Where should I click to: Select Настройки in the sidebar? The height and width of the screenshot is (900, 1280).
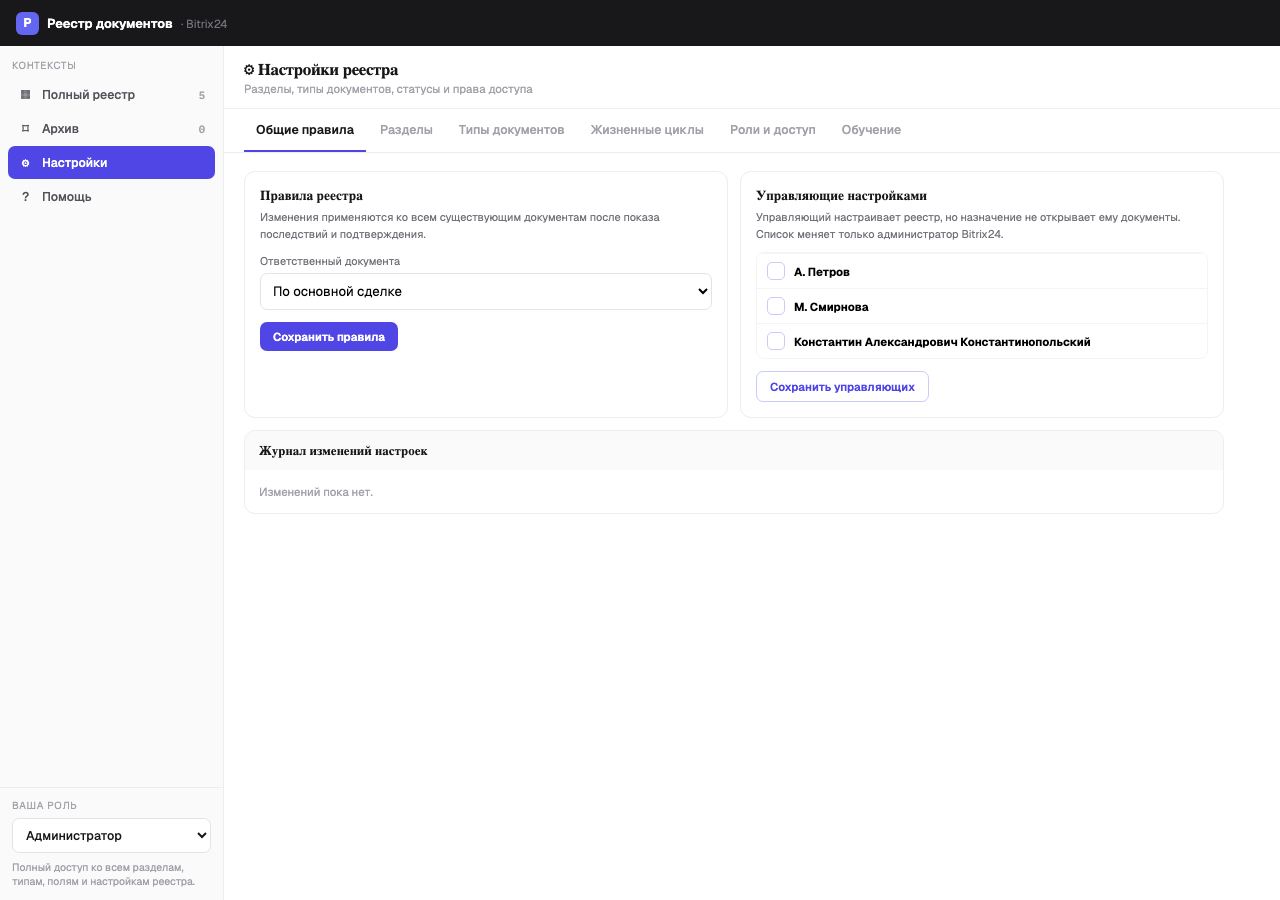point(111,163)
